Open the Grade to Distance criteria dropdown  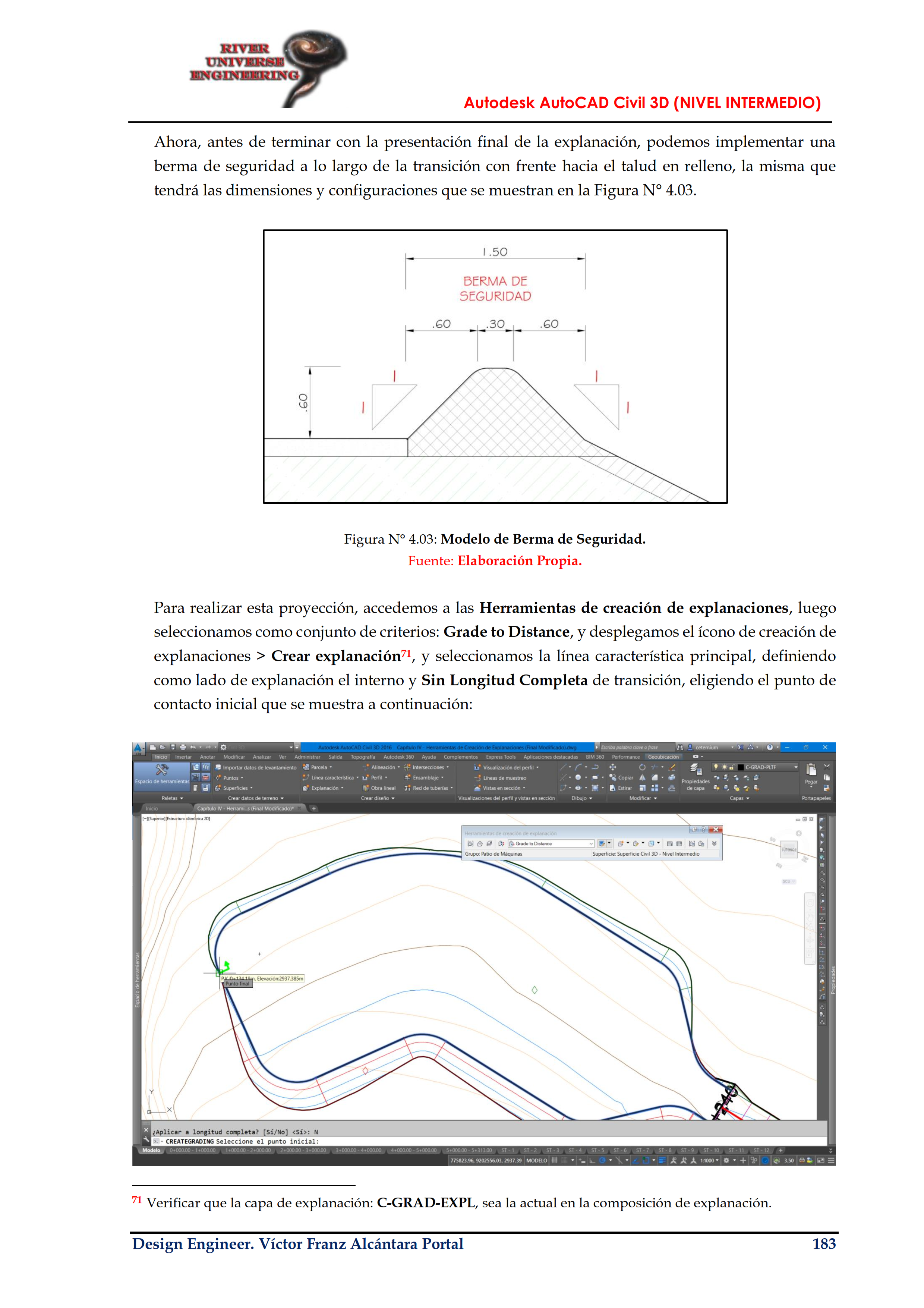coord(591,844)
